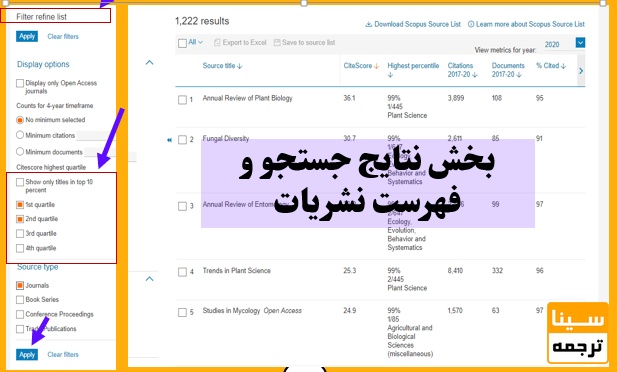
Task: Sort by CiteScore column
Action: (x=361, y=66)
